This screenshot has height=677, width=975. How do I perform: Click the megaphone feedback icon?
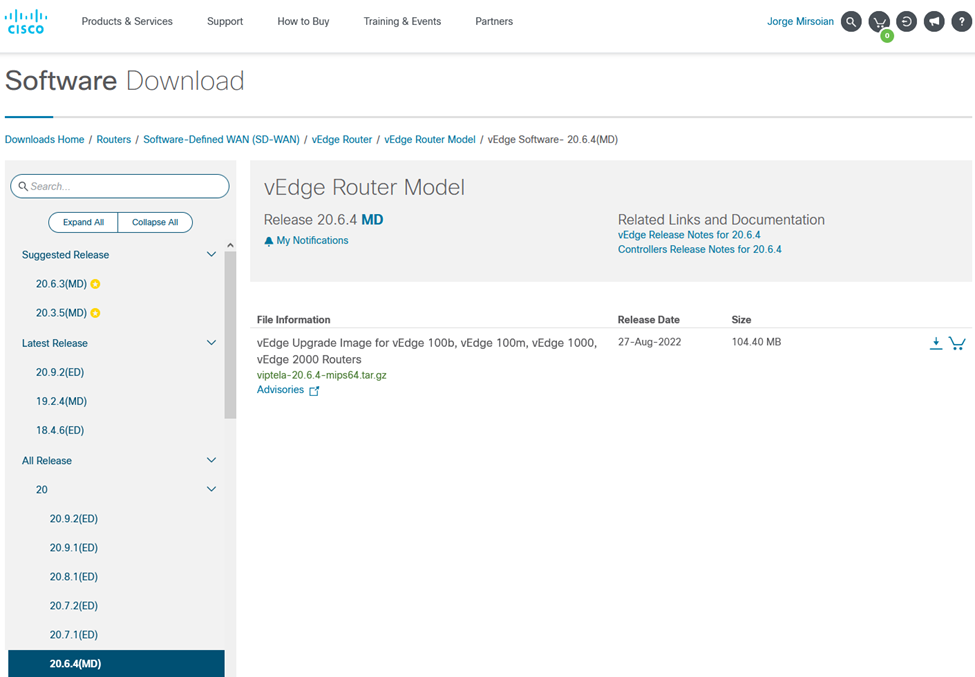[x=933, y=21]
